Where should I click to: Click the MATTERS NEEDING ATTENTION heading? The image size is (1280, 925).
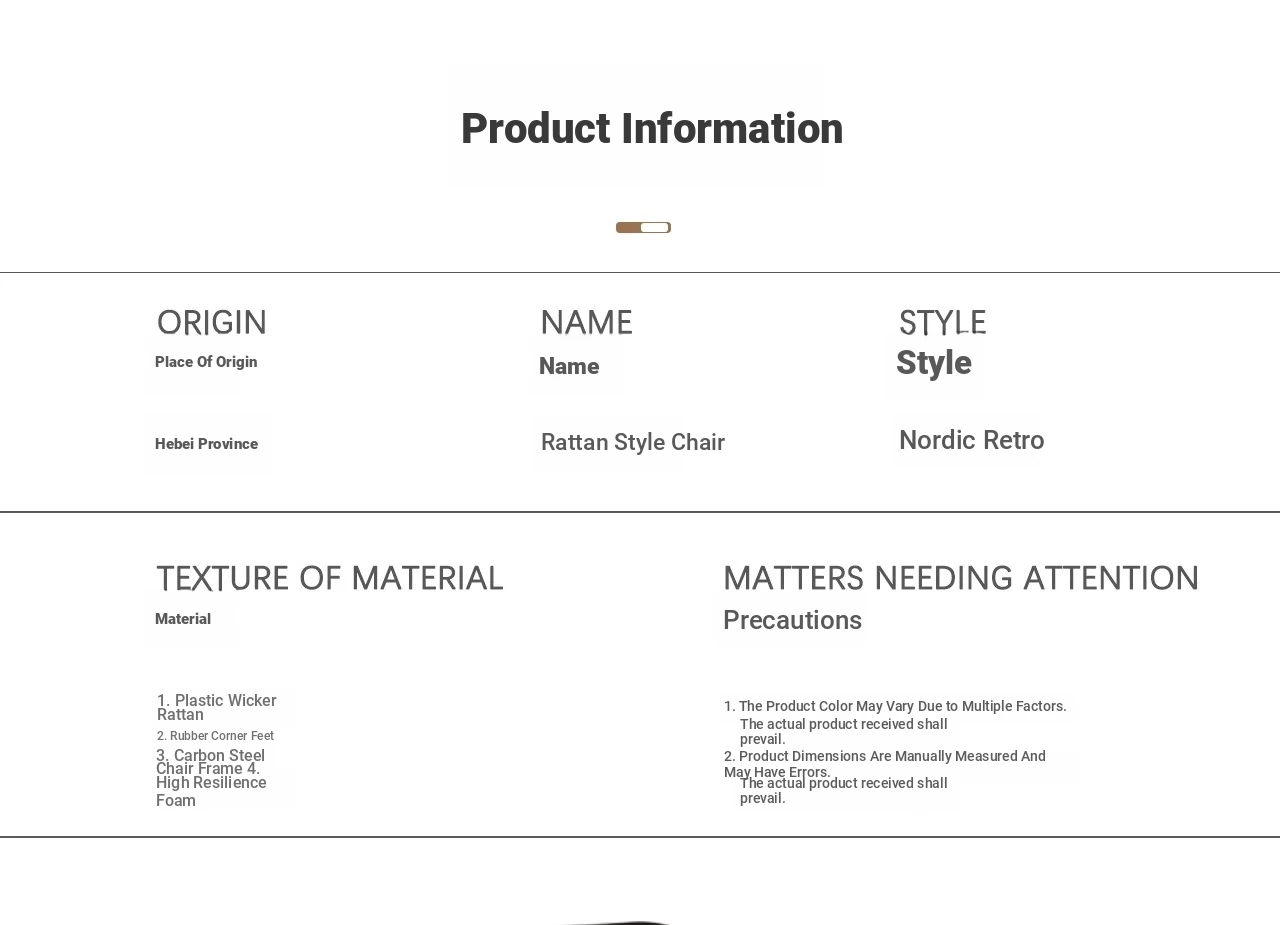pyautogui.click(x=960, y=579)
